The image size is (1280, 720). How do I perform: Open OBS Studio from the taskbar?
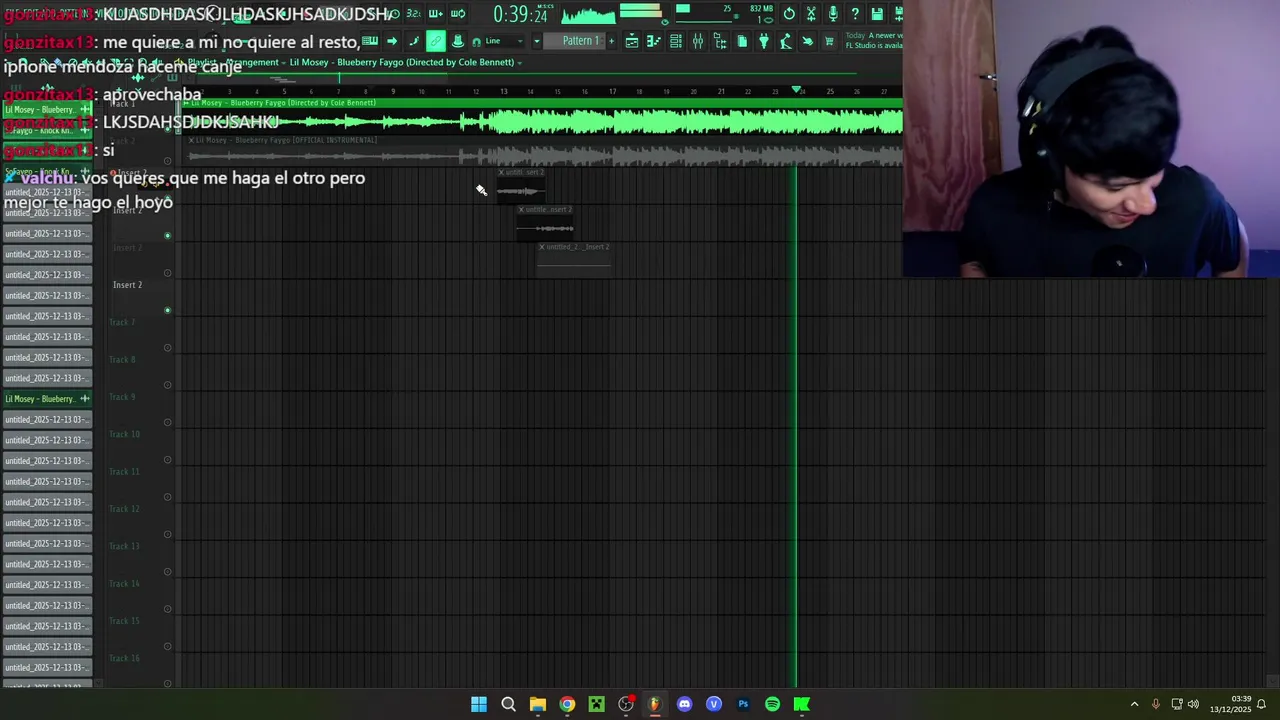[x=626, y=704]
